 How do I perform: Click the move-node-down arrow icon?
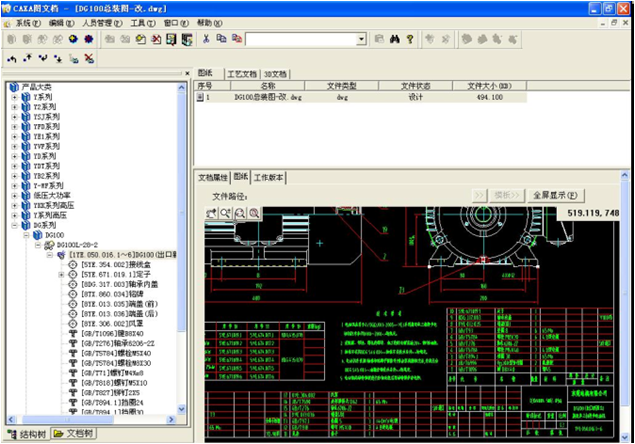[x=58, y=59]
